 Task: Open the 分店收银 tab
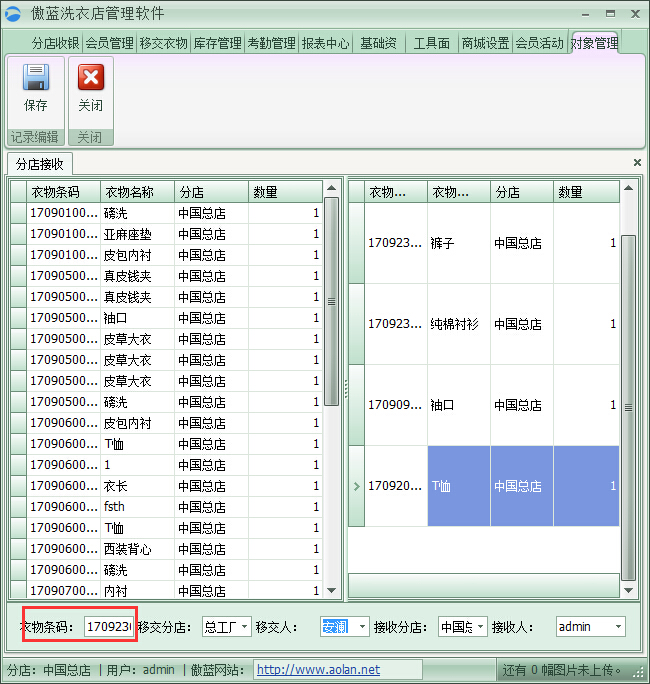coord(55,43)
